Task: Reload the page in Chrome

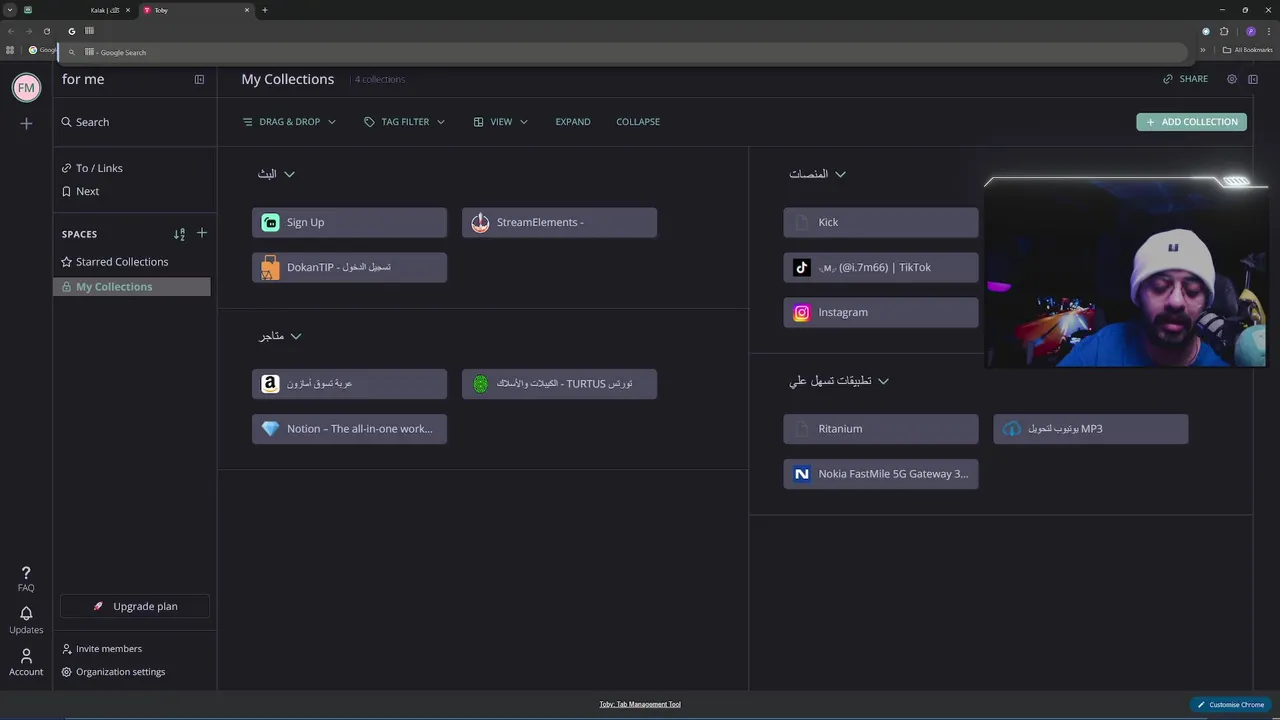Action: point(46,31)
